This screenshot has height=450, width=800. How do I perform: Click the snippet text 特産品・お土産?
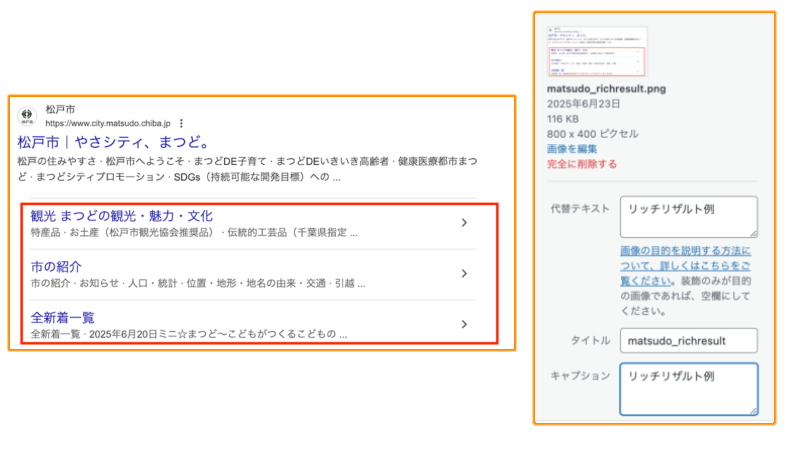[194, 233]
